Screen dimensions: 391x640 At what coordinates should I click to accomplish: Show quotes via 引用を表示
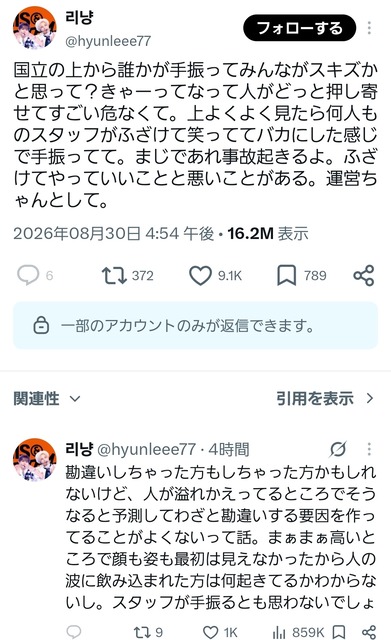coord(325,398)
